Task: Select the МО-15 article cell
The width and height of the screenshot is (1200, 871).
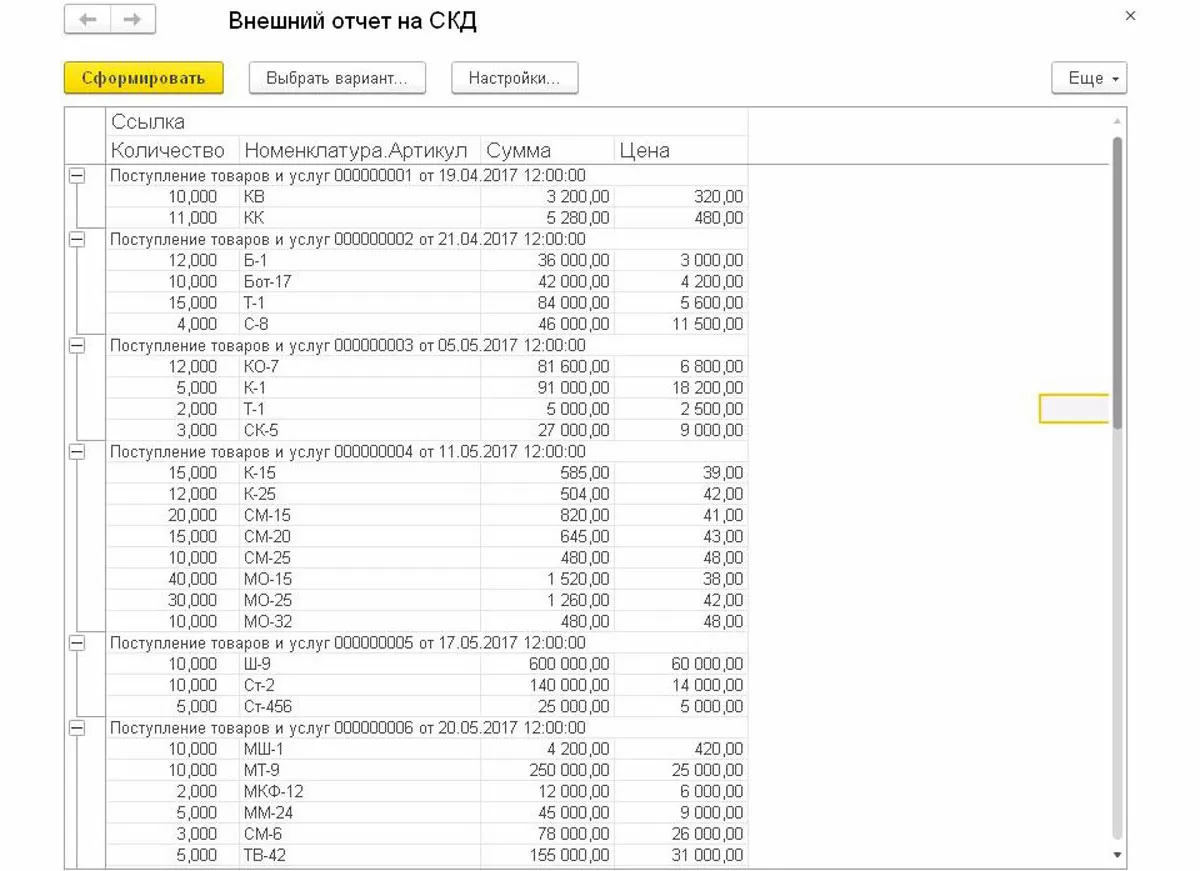Action: [x=360, y=579]
